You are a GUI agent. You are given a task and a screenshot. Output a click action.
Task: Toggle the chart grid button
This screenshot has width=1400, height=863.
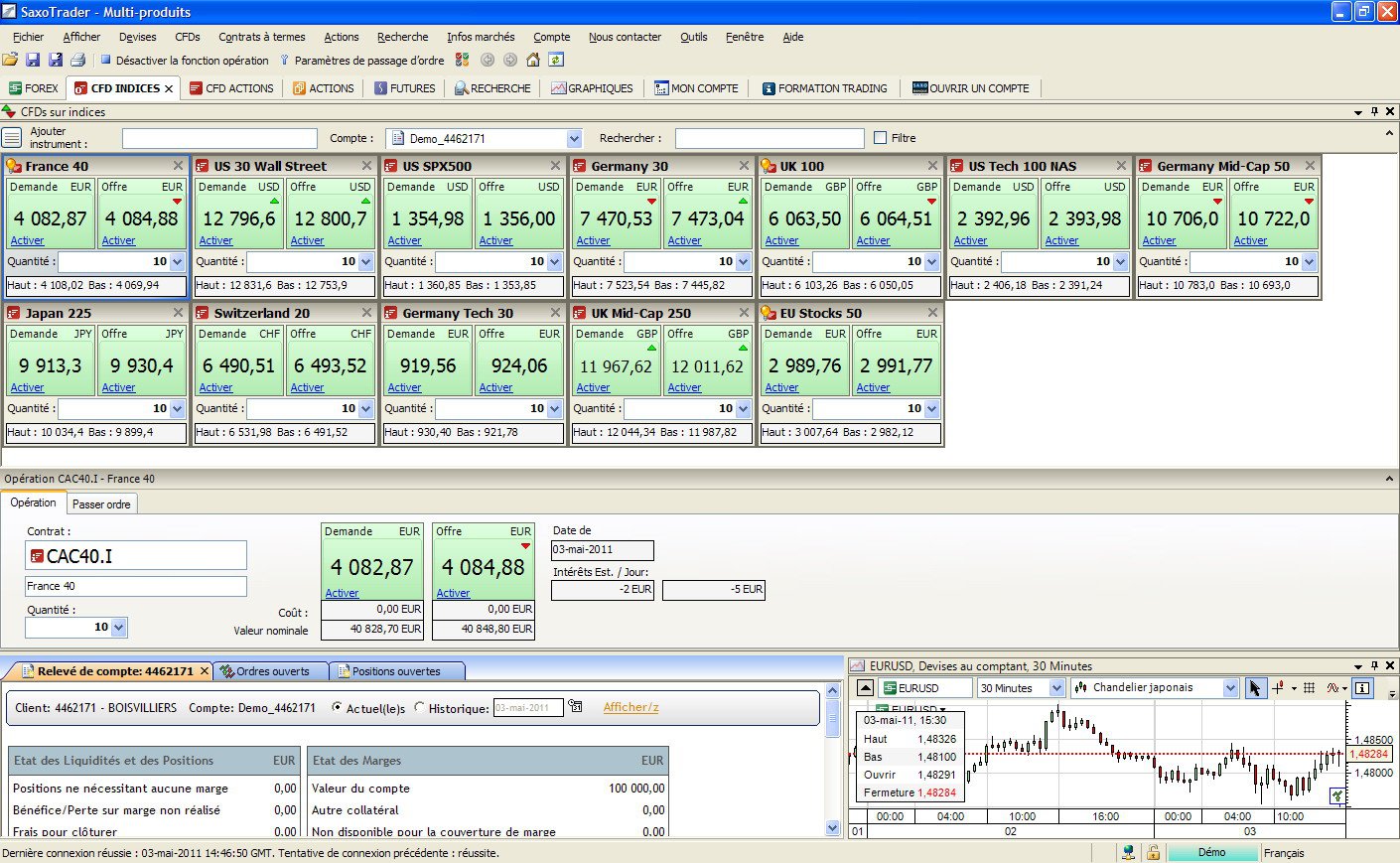(1309, 688)
